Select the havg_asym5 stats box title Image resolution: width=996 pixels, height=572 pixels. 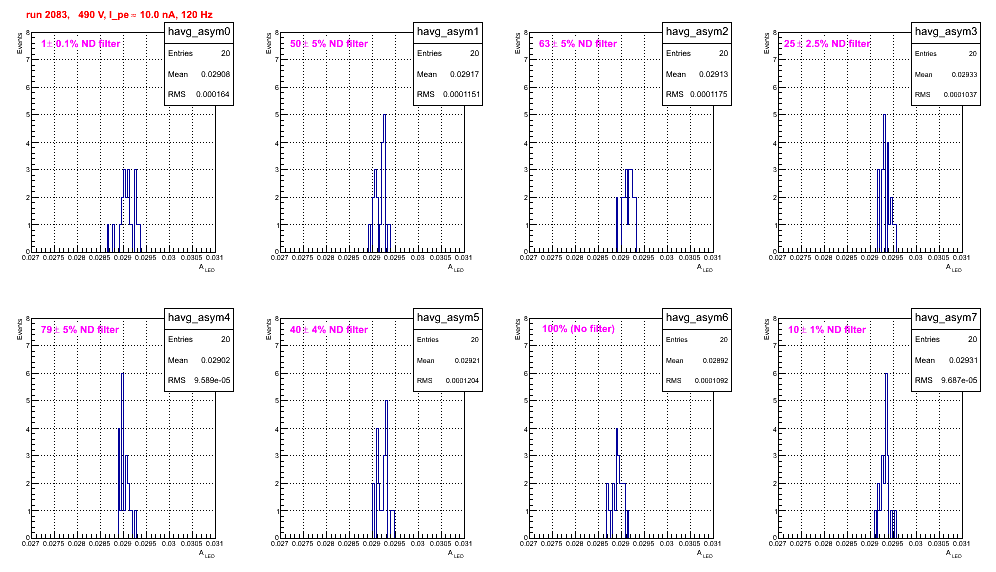(448, 317)
